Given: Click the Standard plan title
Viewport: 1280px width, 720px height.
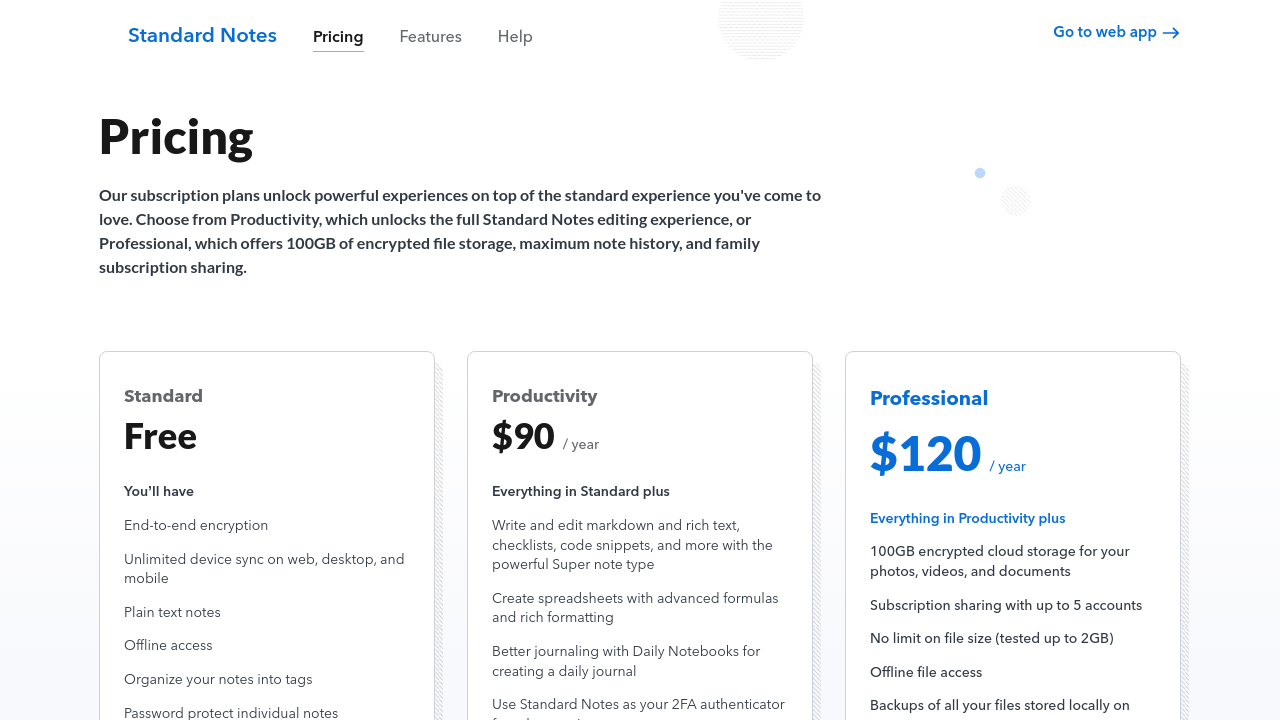Looking at the screenshot, I should 163,396.
